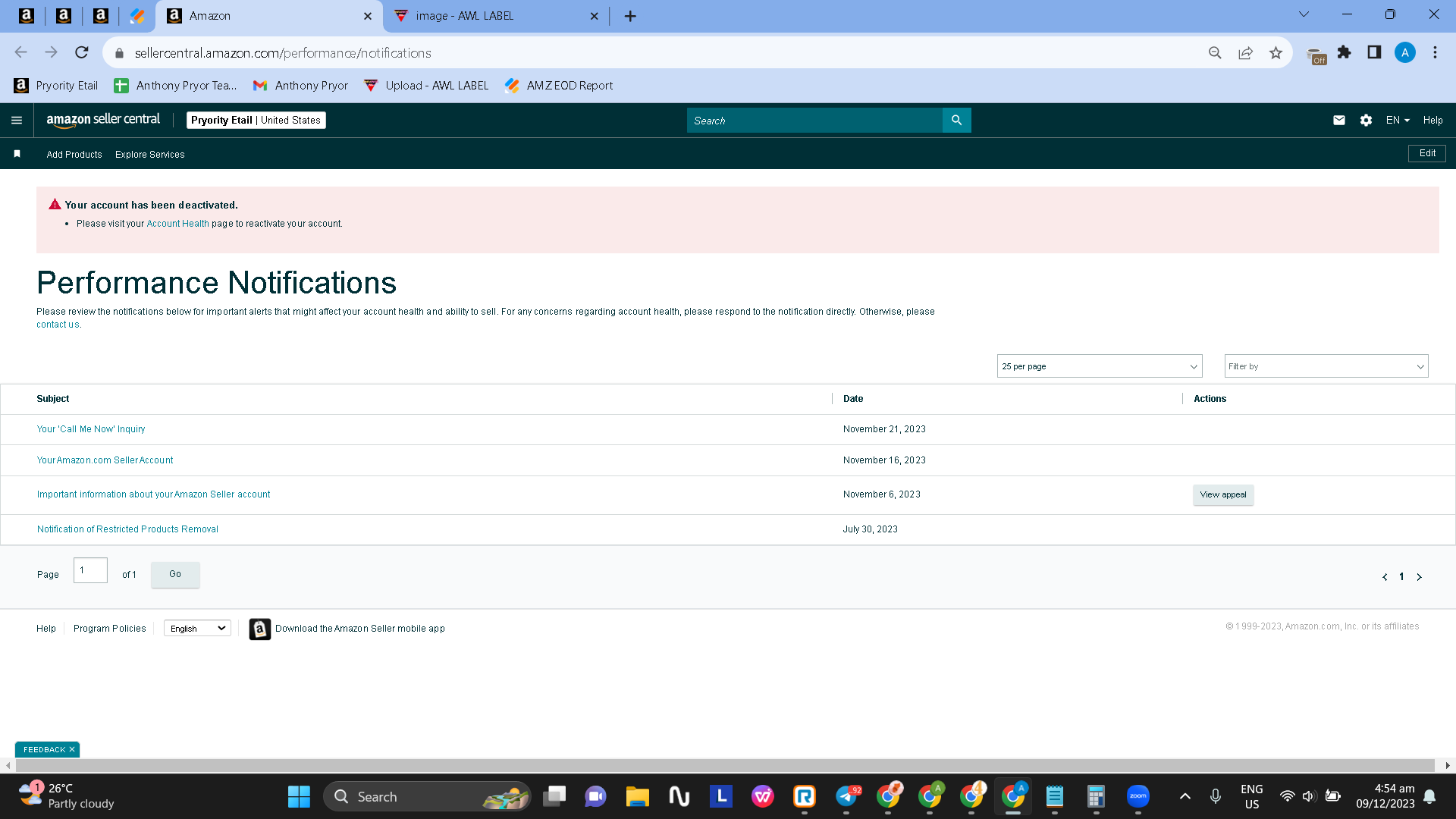Screen dimensions: 1456x819
Task: Expand the EN language dropdown
Action: [x=1398, y=121]
